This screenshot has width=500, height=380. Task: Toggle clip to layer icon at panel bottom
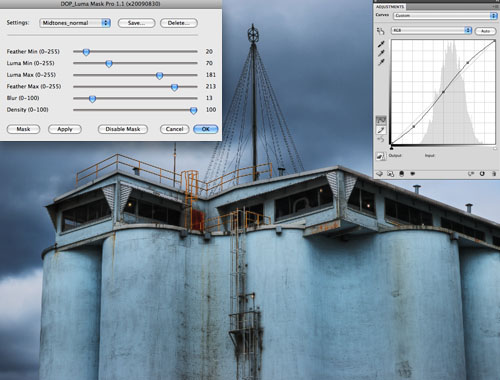click(401, 174)
